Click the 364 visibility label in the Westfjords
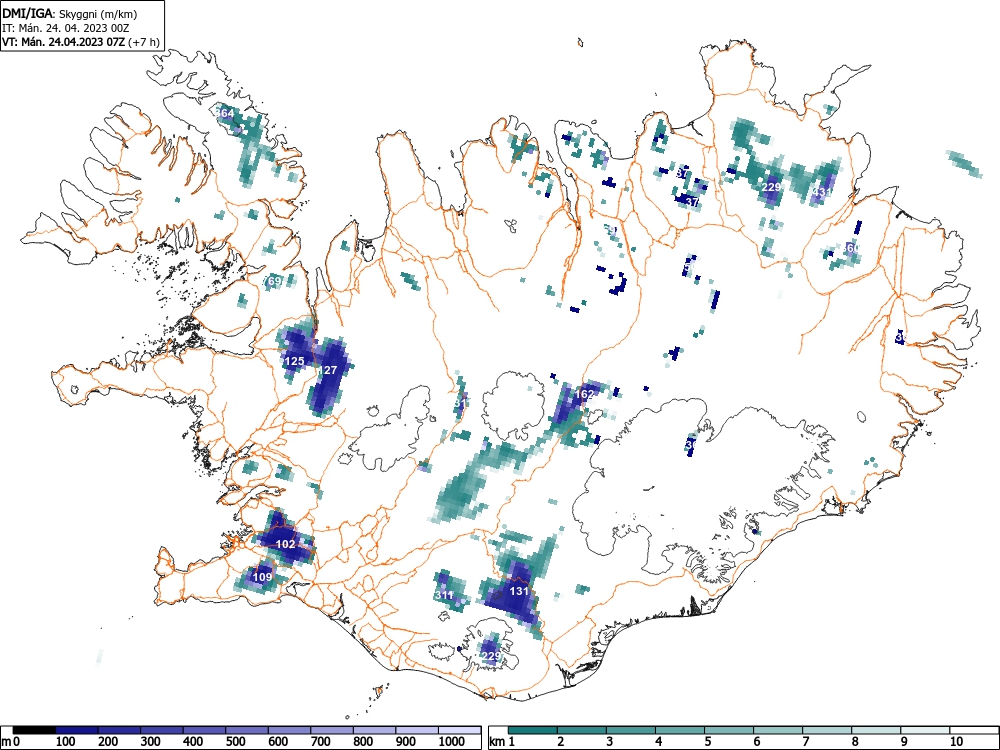The height and width of the screenshot is (750, 1000). point(224,113)
